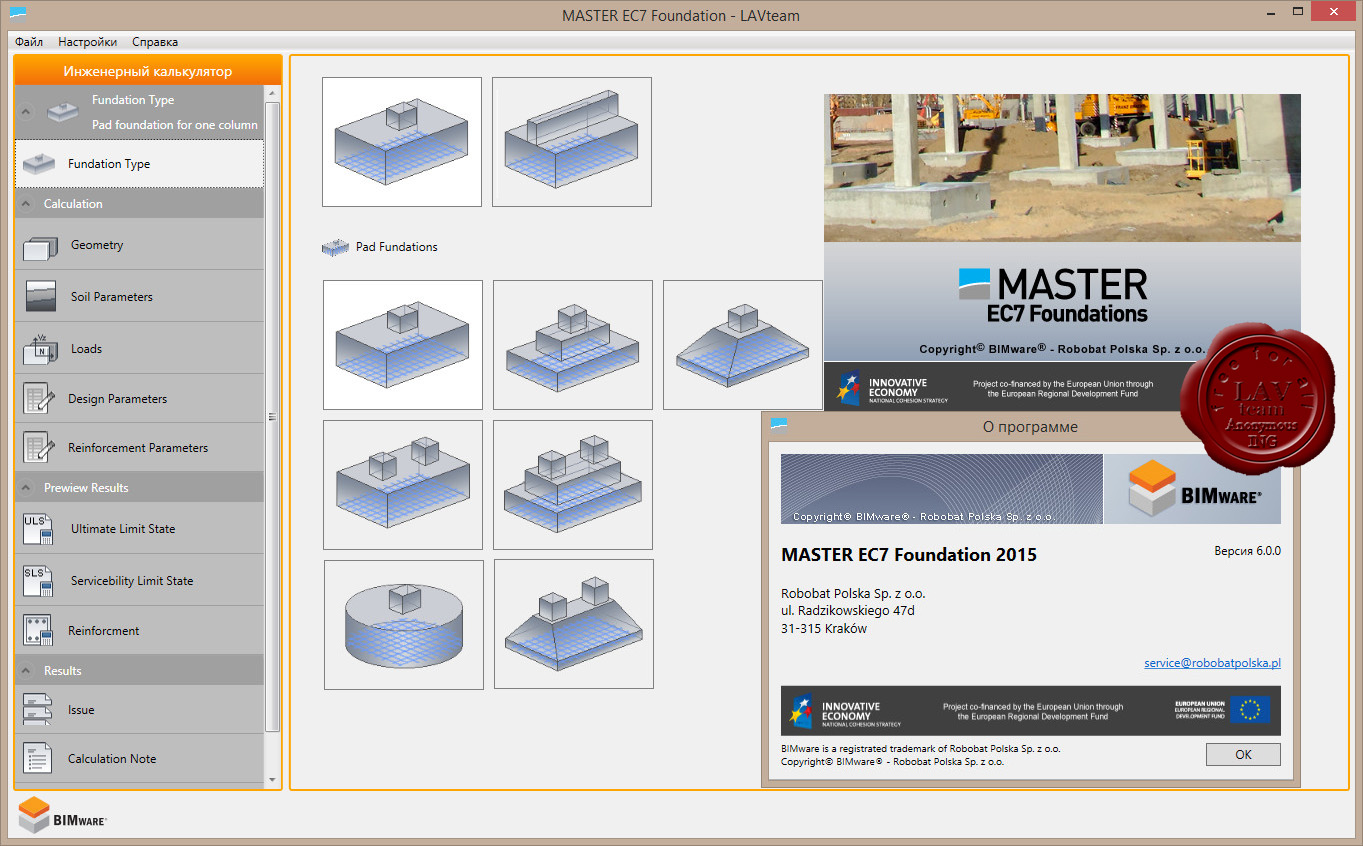This screenshot has height=846, width=1363.
Task: Open the Файл menu
Action: tap(29, 42)
